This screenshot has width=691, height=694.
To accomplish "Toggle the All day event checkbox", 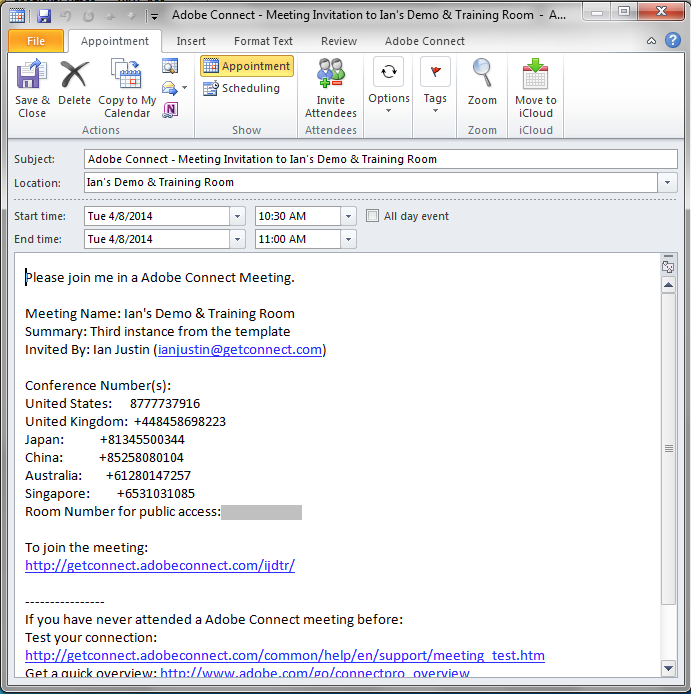I will click(372, 216).
